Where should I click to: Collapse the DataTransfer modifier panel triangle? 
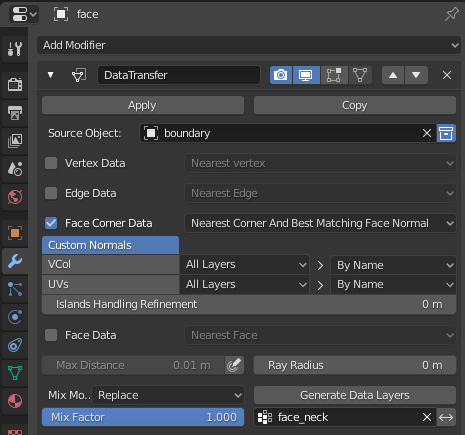click(51, 75)
